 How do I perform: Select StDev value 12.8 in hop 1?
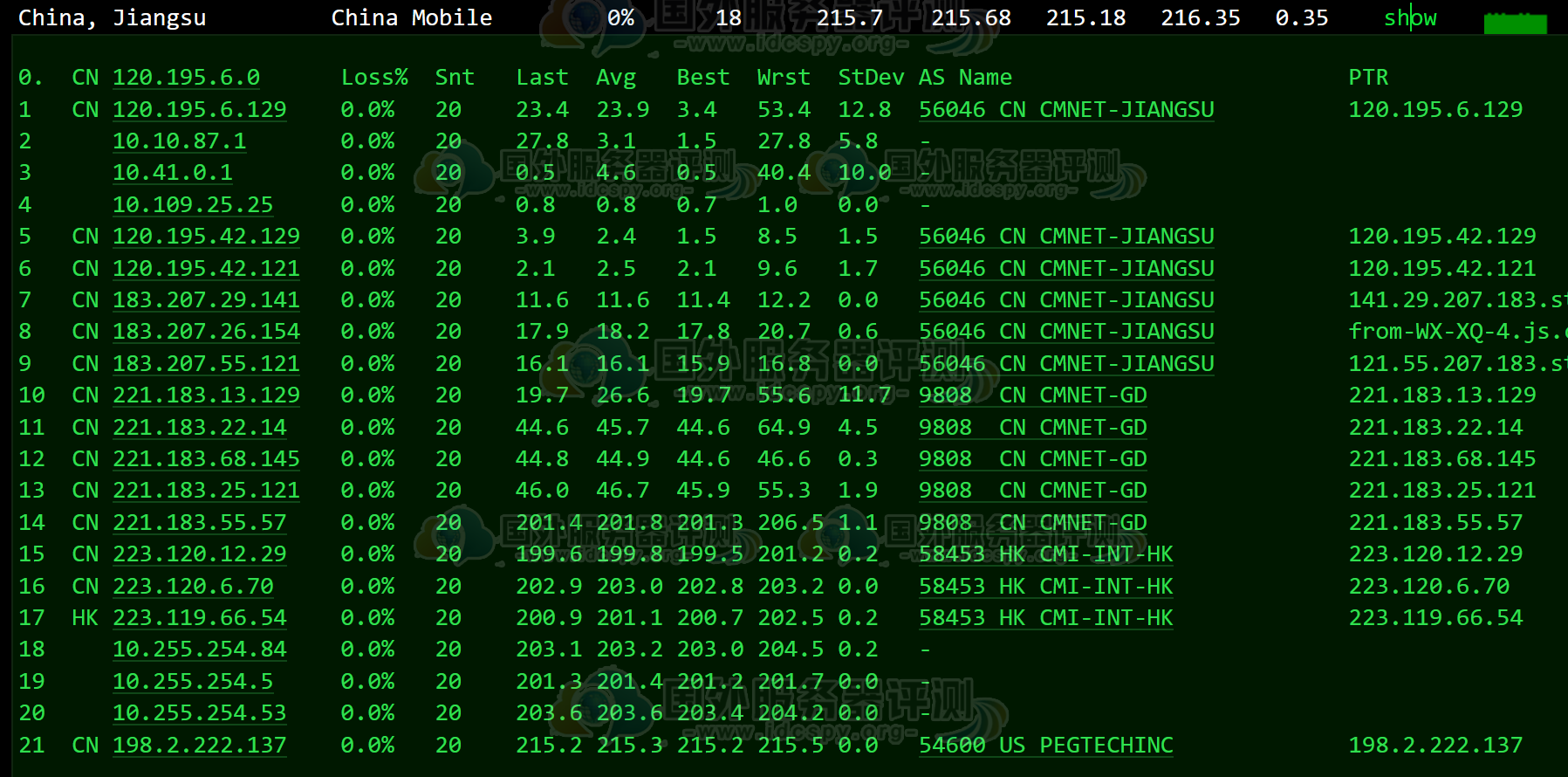click(x=865, y=110)
